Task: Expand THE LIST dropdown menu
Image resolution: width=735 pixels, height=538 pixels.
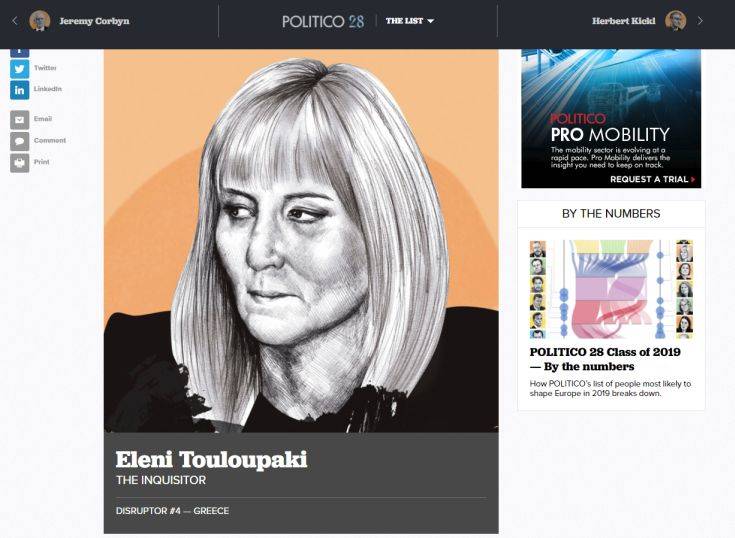Action: coord(410,21)
